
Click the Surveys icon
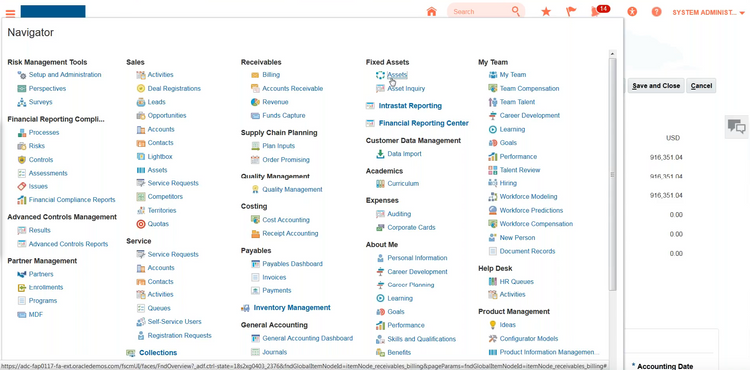coord(22,102)
